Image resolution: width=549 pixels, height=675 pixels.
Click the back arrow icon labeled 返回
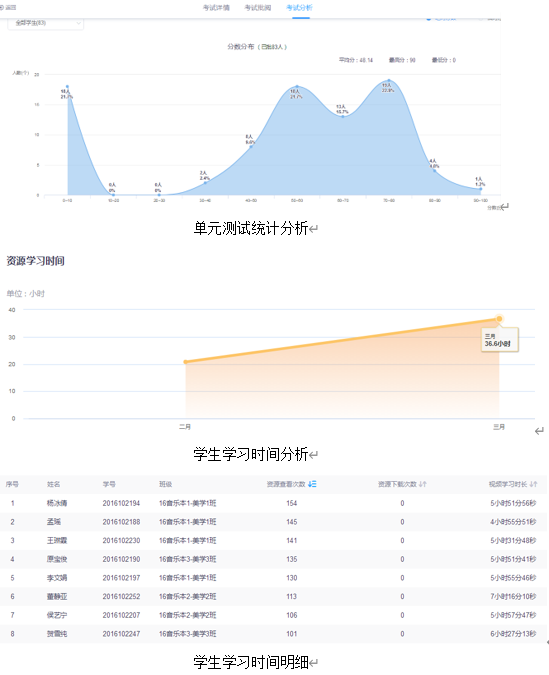coord(2,7)
